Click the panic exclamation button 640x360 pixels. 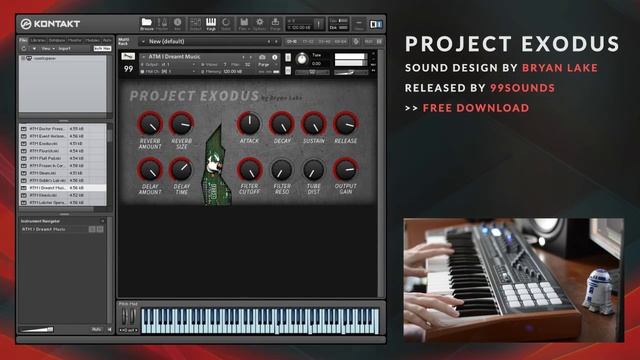(319, 24)
